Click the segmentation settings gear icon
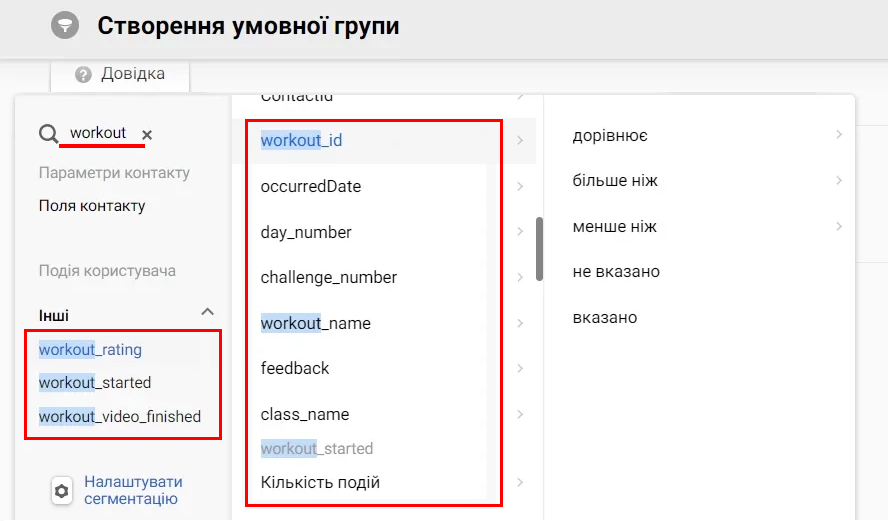888x521 pixels. 62,491
